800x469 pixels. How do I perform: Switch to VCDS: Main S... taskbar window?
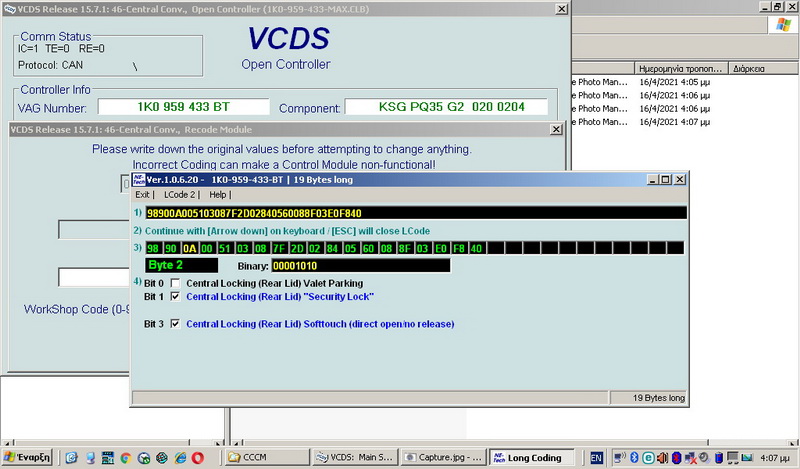point(355,457)
